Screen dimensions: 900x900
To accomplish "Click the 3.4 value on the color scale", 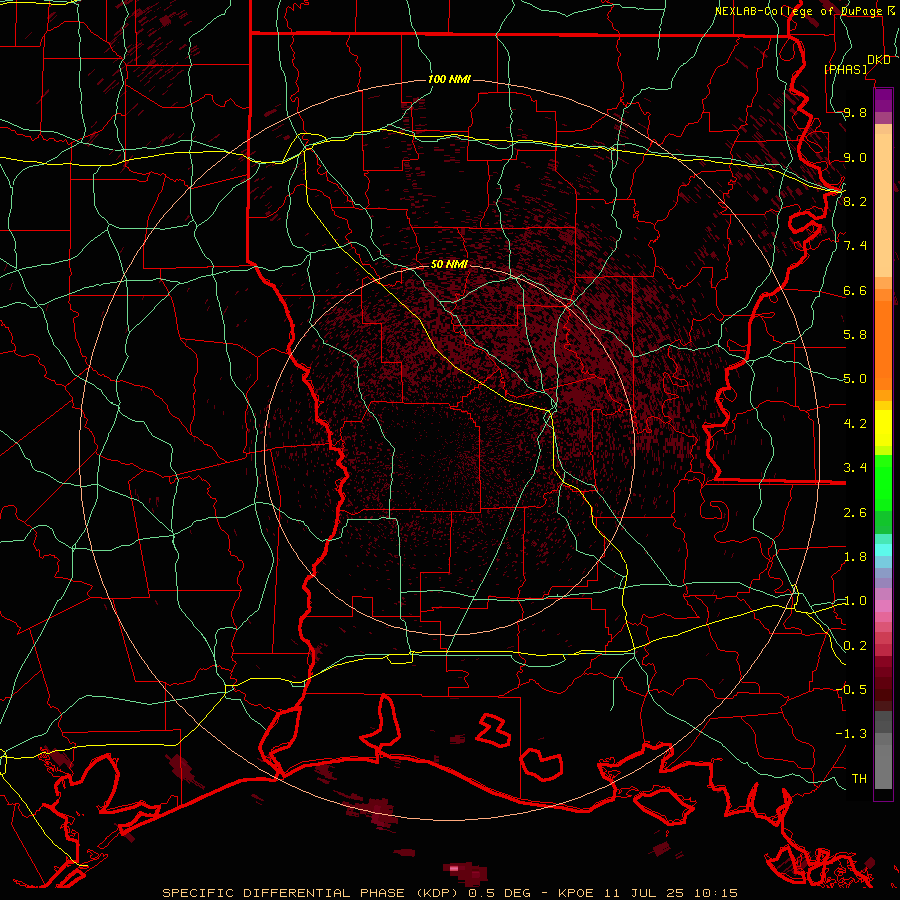I will point(855,468).
